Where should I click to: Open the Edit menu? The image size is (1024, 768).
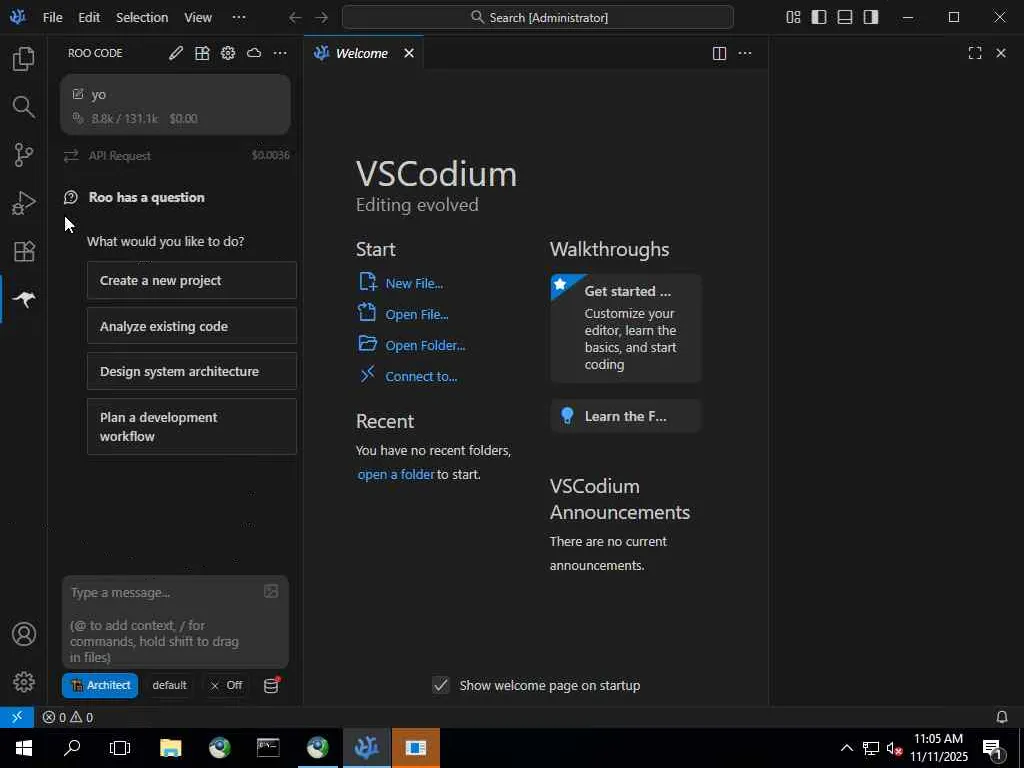click(x=89, y=18)
